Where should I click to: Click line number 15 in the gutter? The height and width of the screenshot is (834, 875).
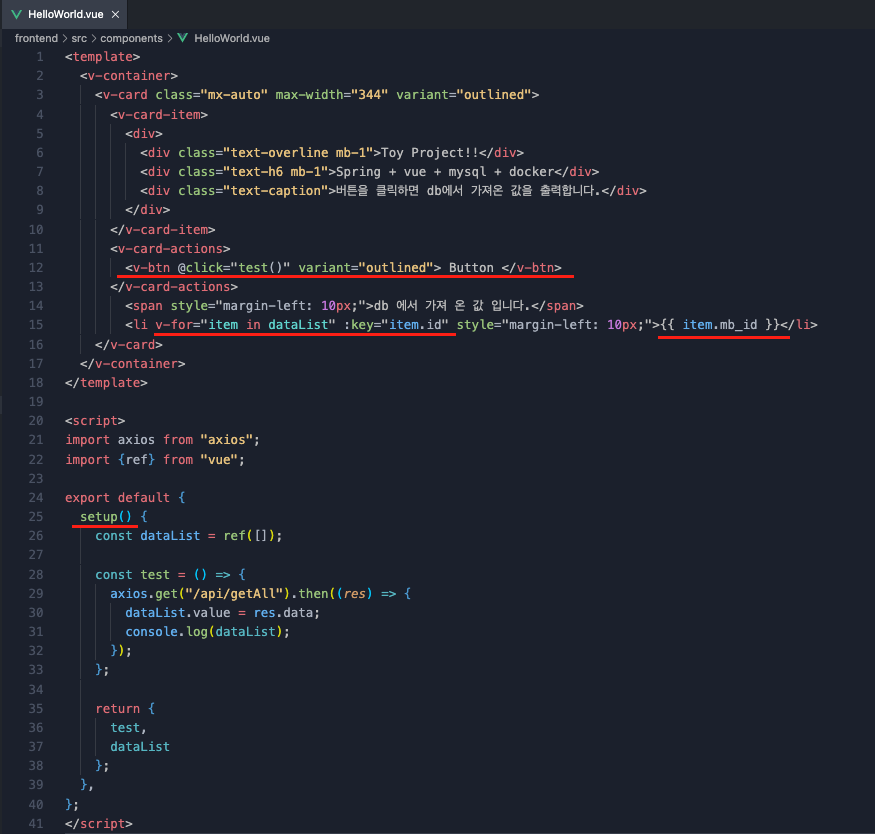(36, 325)
